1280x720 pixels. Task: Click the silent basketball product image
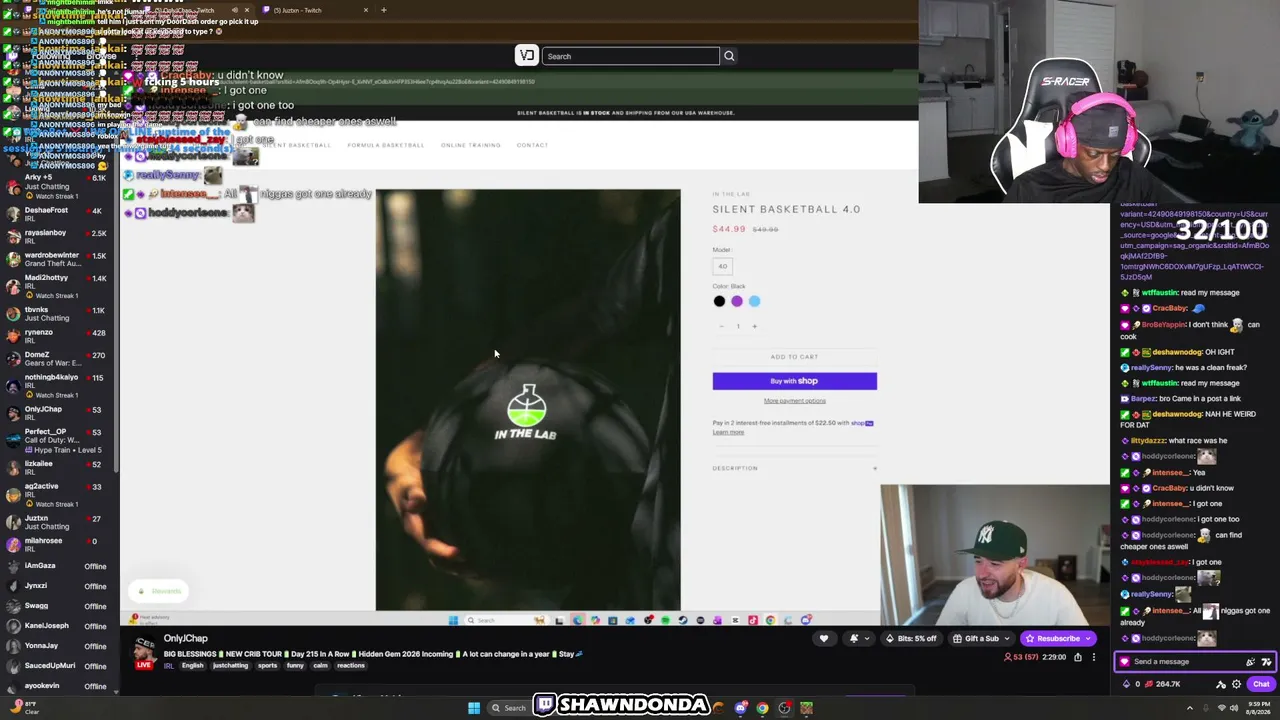click(528, 400)
